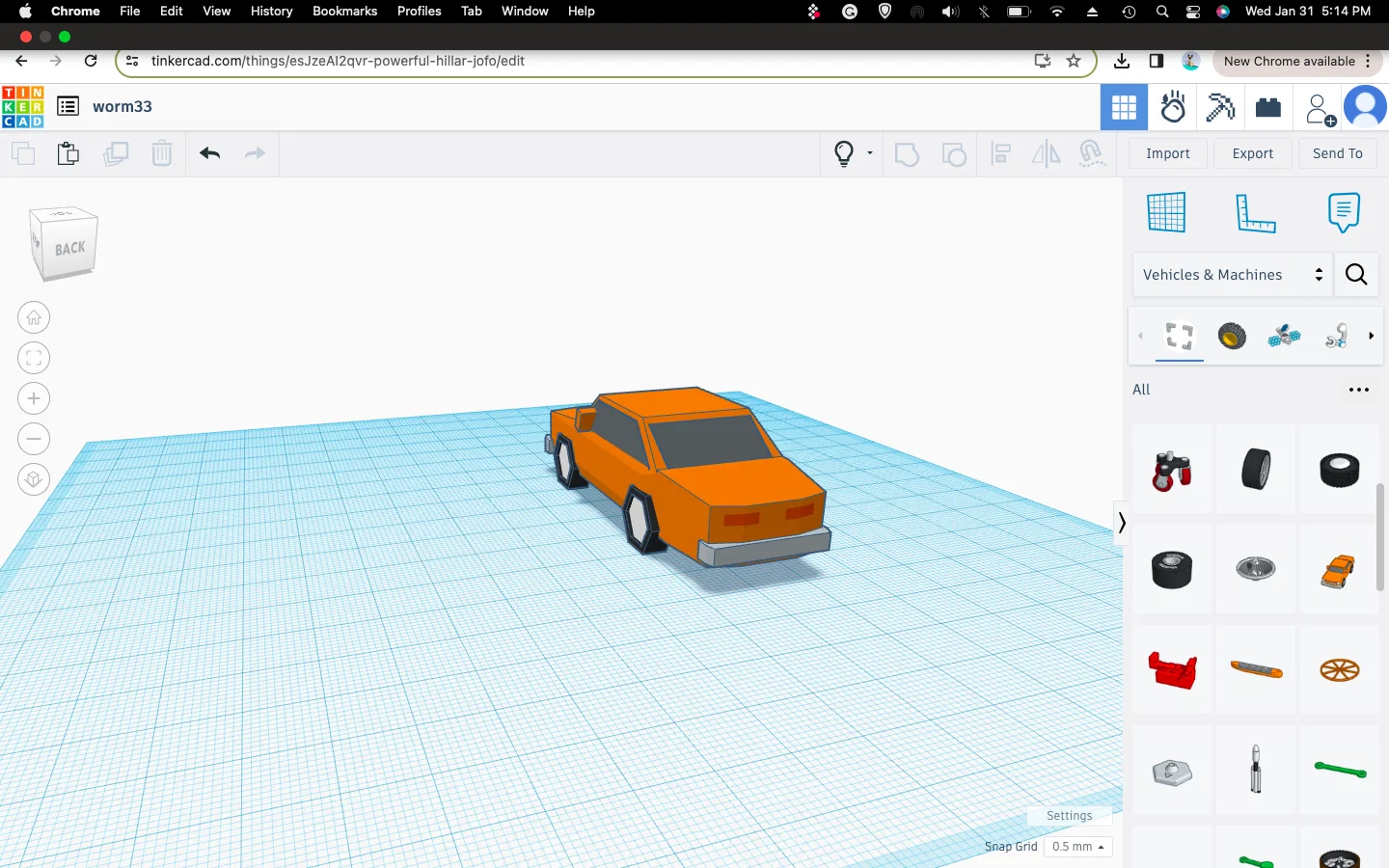The height and width of the screenshot is (868, 1389).
Task: Click the Undo arrow in toolbar
Action: coord(210,153)
